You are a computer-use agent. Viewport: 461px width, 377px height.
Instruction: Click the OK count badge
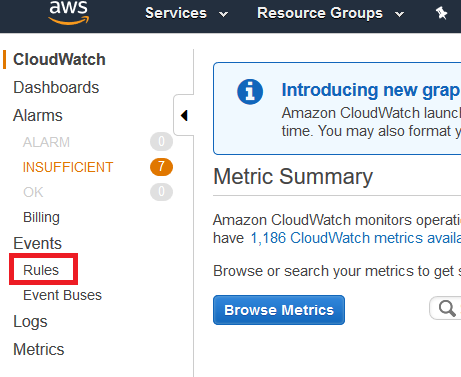click(x=161, y=192)
